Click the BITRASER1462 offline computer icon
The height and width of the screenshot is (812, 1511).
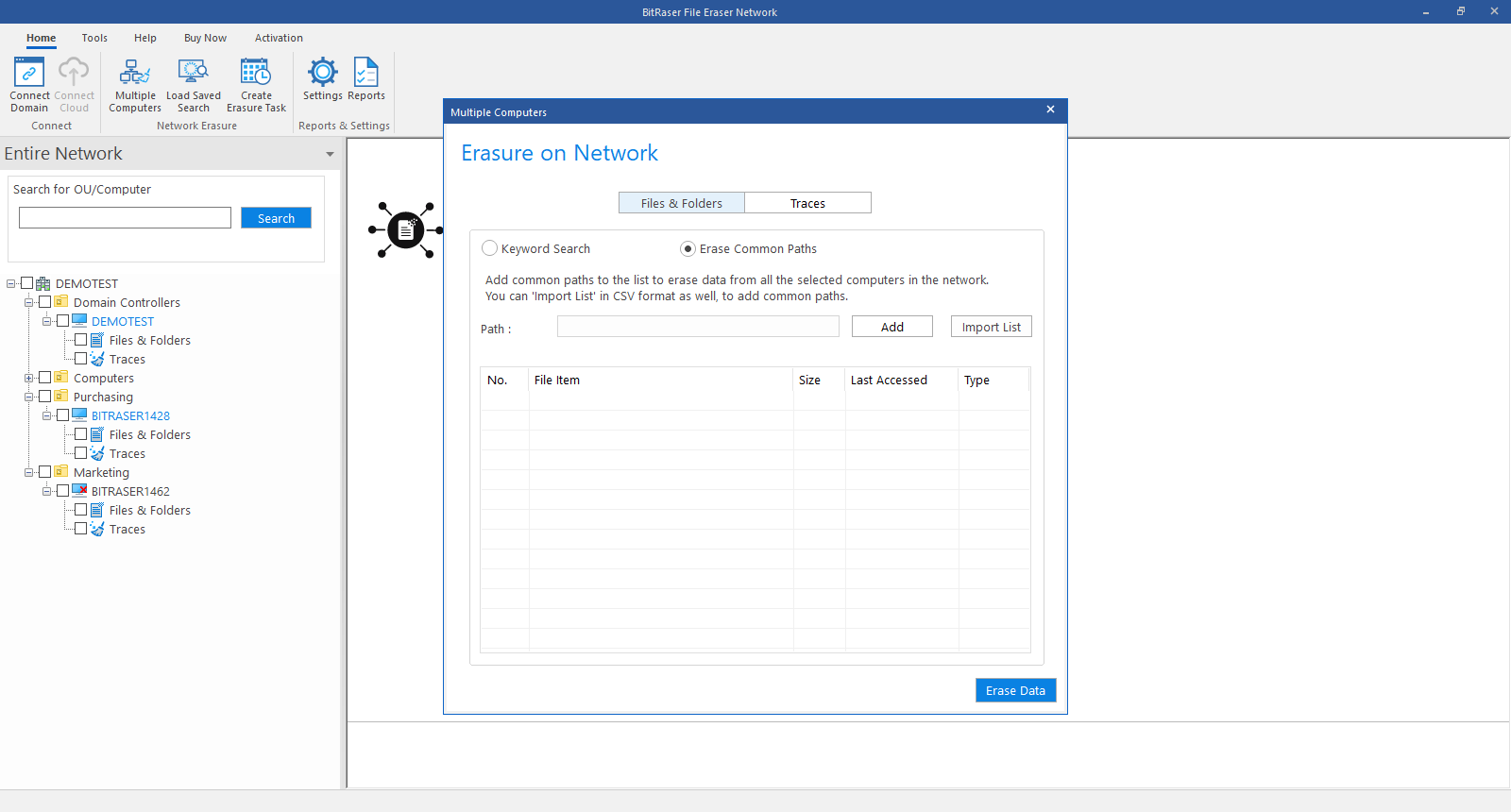[x=79, y=491]
